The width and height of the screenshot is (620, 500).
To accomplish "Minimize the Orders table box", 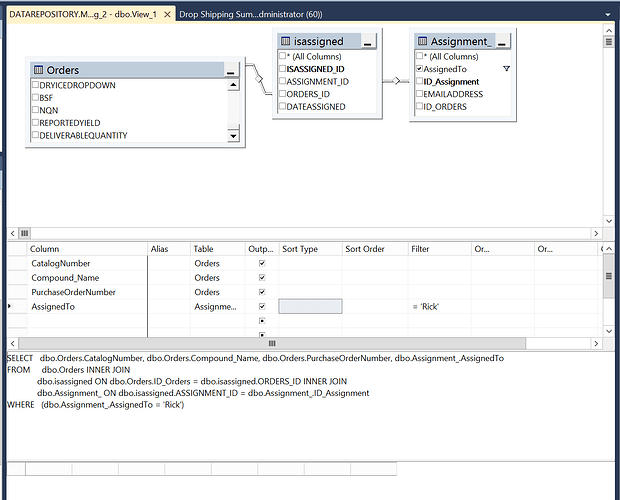I will click(232, 71).
